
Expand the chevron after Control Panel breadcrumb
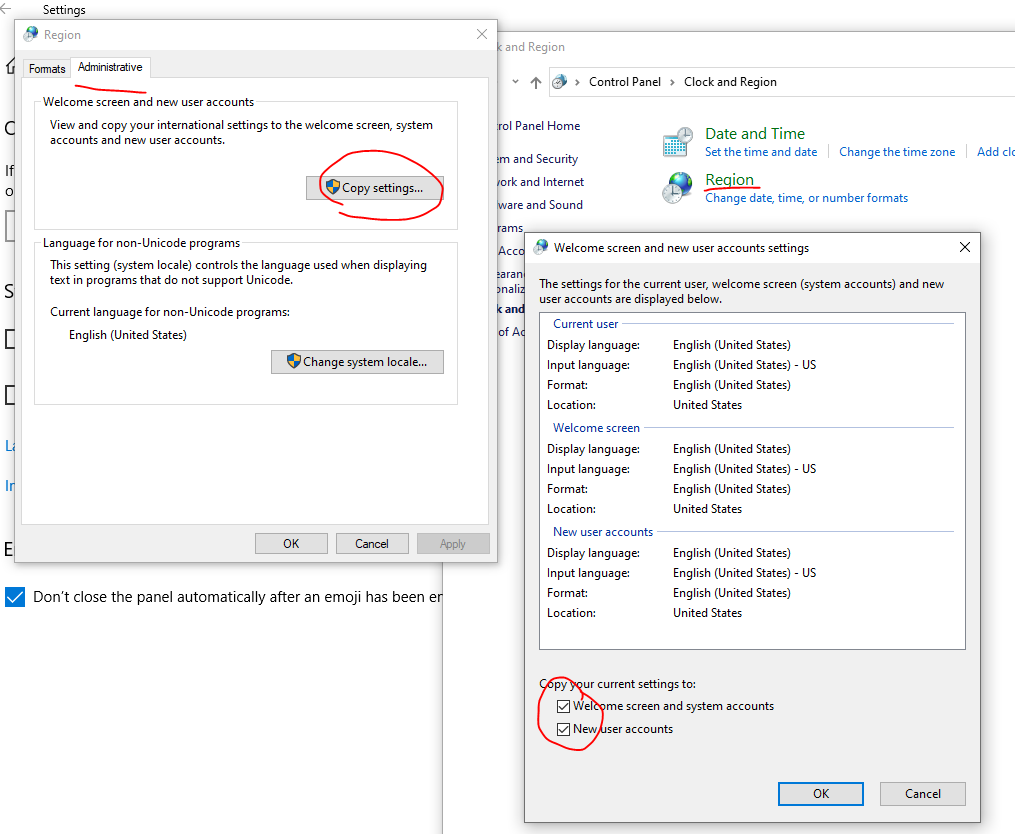tap(672, 82)
